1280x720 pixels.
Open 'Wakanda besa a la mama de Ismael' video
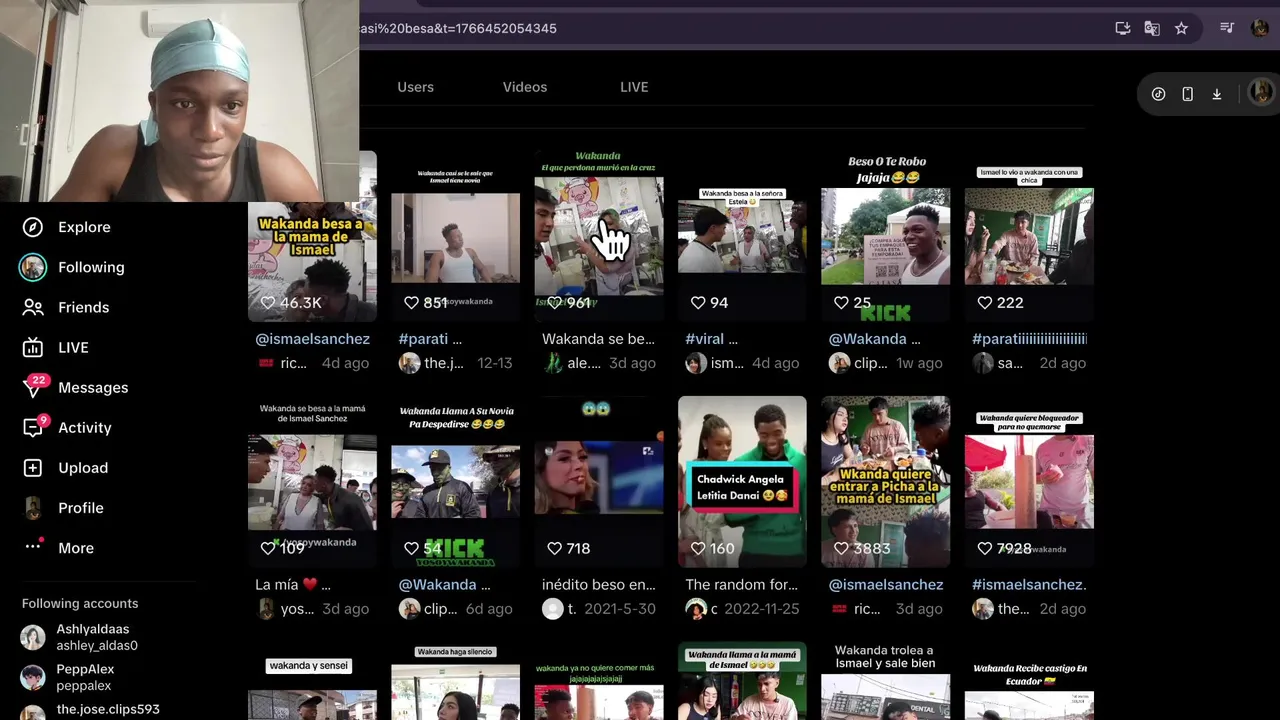[x=312, y=236]
